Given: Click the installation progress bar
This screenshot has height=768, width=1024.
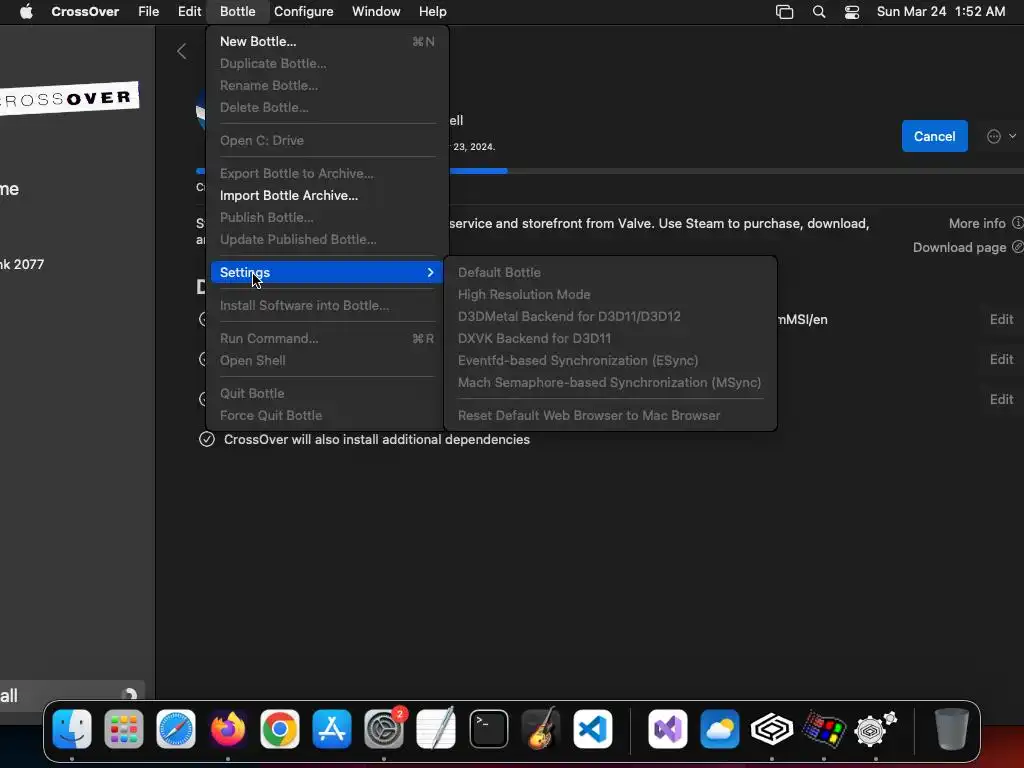Looking at the screenshot, I should (x=610, y=171).
